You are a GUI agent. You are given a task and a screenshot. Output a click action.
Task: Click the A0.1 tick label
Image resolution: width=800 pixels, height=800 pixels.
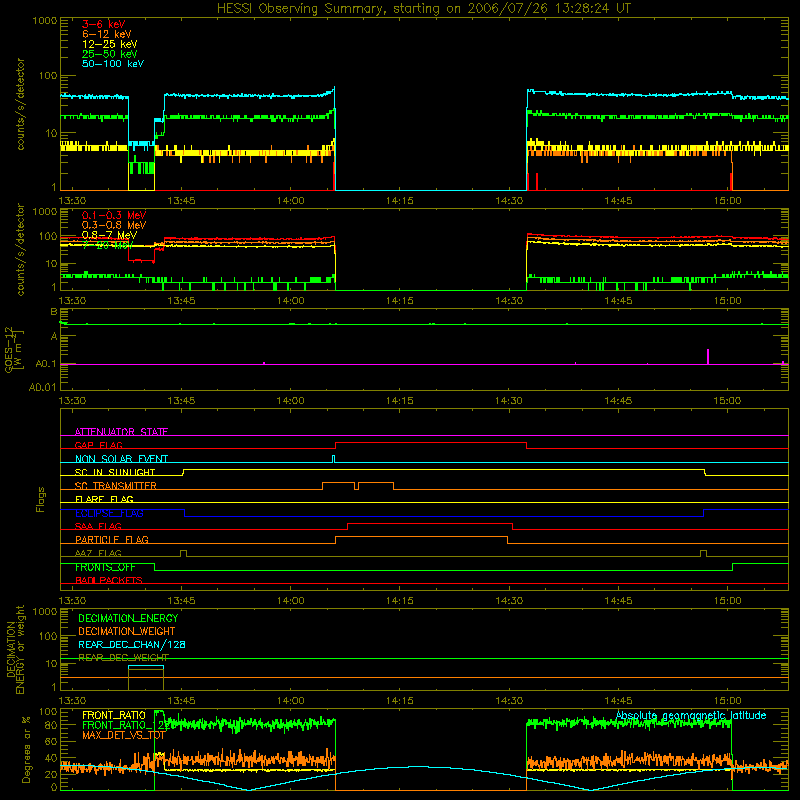point(46,364)
